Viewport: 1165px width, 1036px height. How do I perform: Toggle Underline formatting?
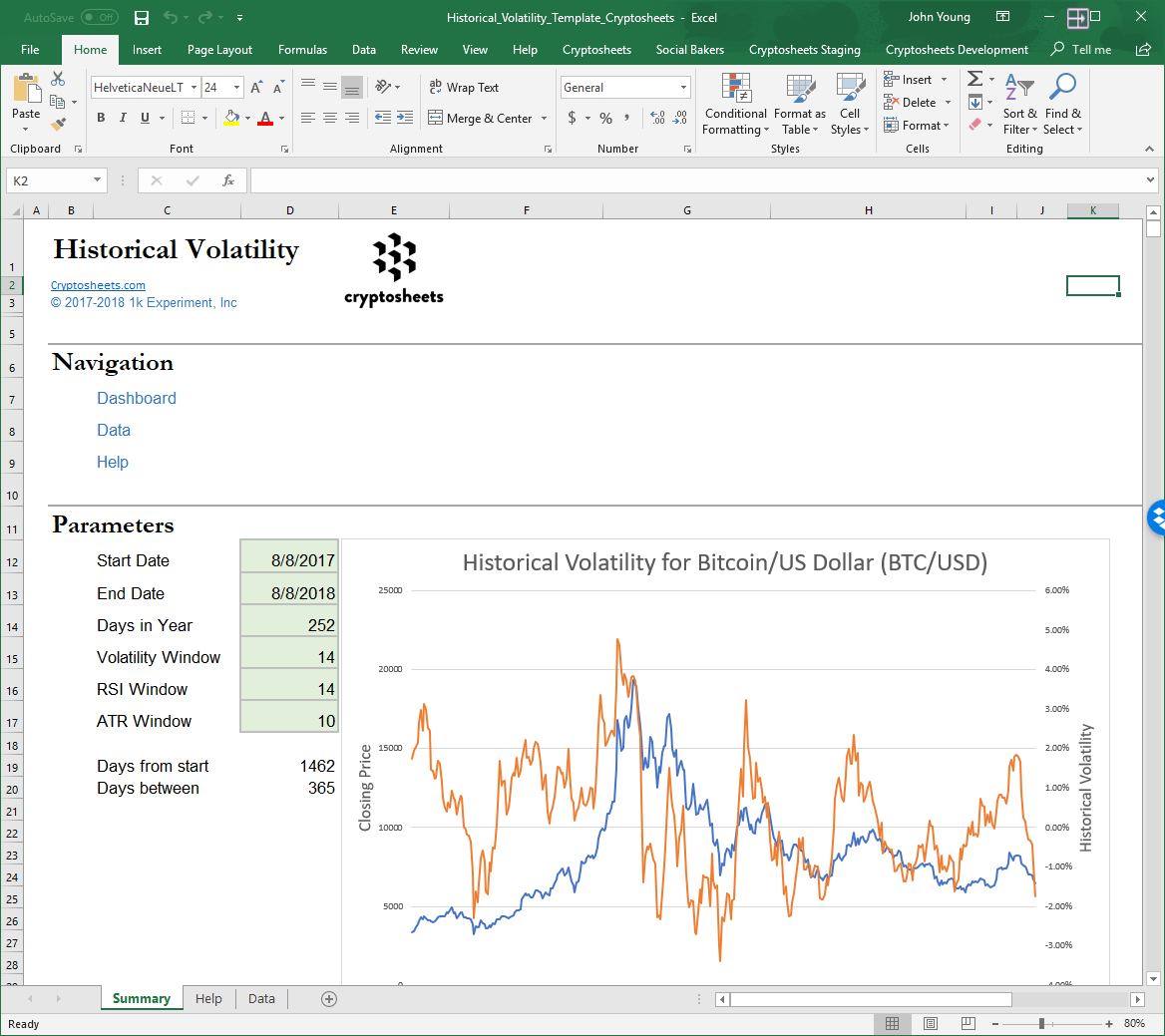point(145,118)
